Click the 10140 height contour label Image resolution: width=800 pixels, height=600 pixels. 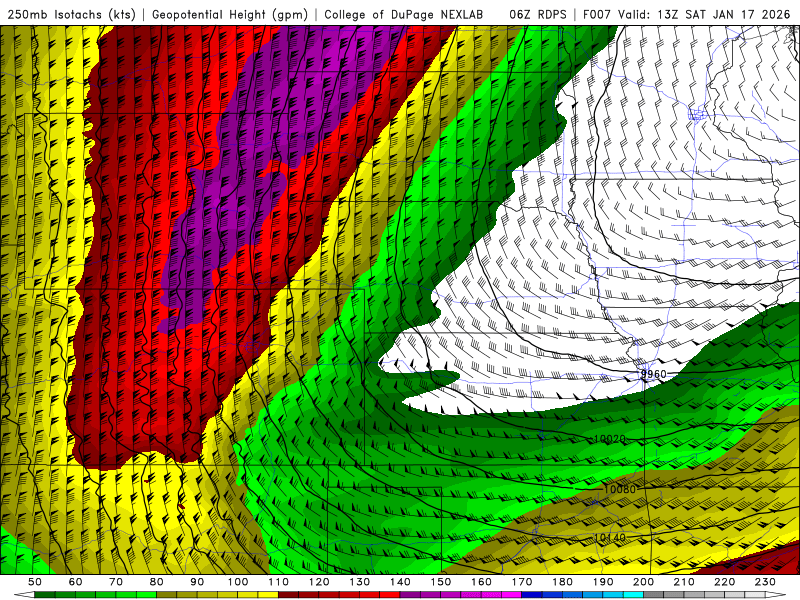(610, 538)
